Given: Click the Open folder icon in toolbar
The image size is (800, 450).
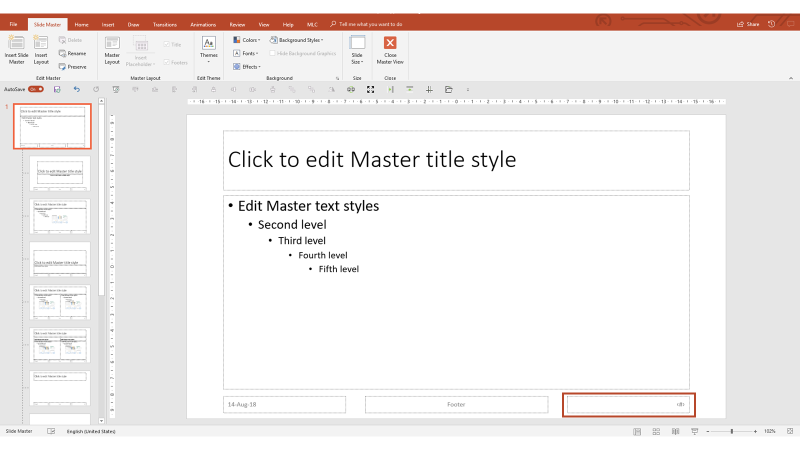Looking at the screenshot, I should [x=448, y=89].
